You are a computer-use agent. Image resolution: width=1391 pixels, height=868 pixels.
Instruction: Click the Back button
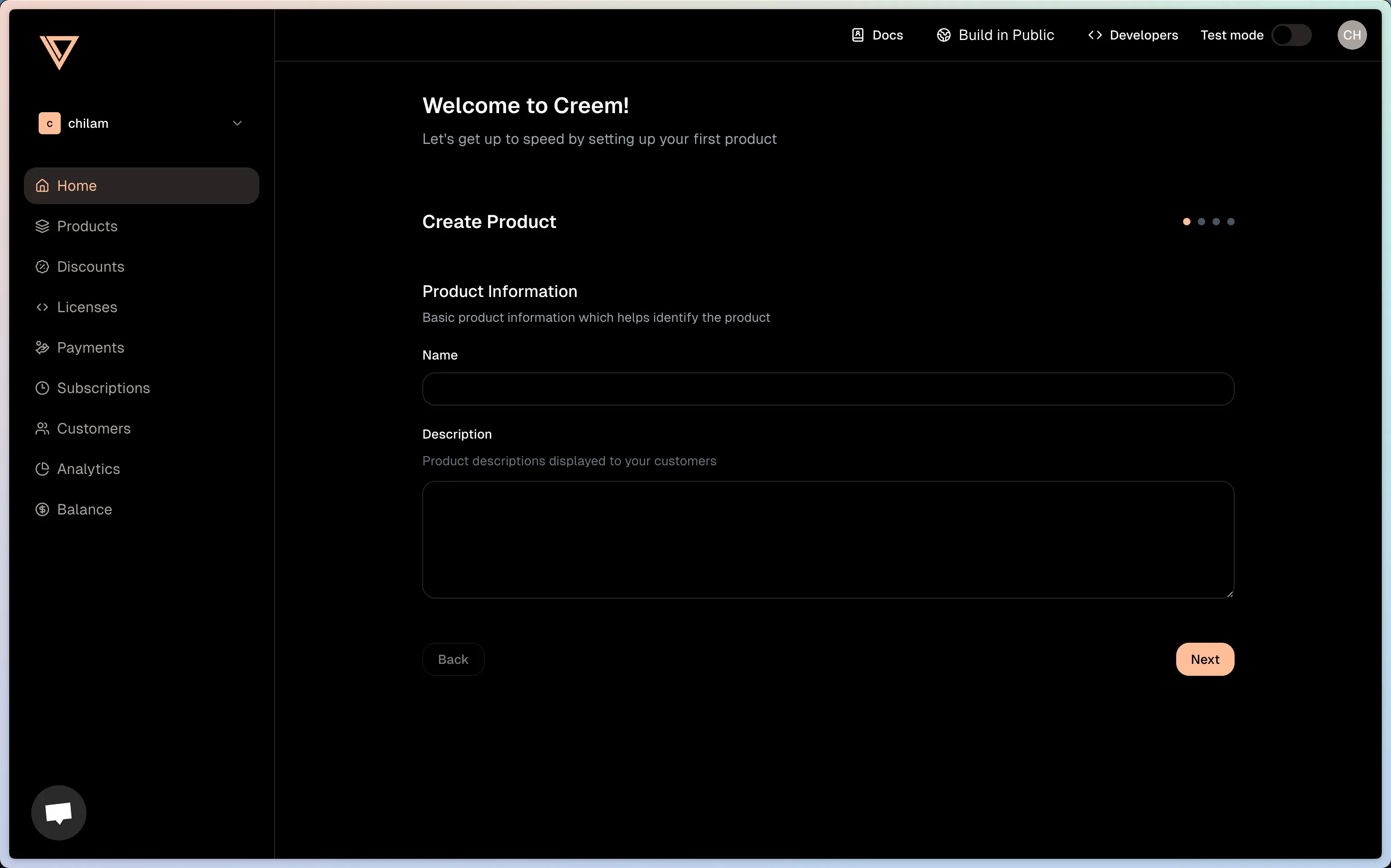[453, 659]
